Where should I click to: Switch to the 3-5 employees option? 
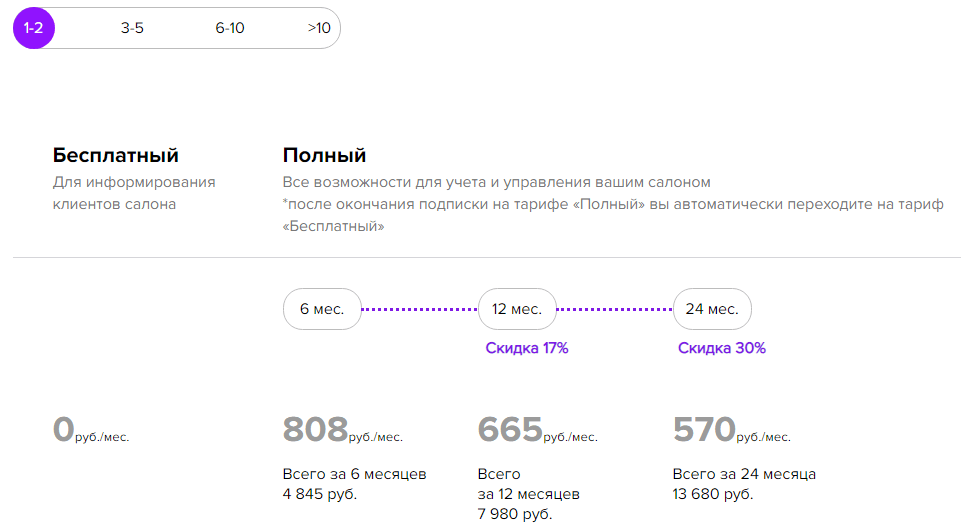132,28
